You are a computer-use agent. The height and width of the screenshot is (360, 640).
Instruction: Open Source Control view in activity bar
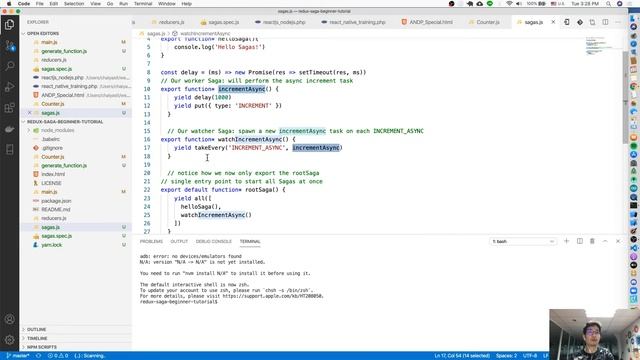point(9,46)
